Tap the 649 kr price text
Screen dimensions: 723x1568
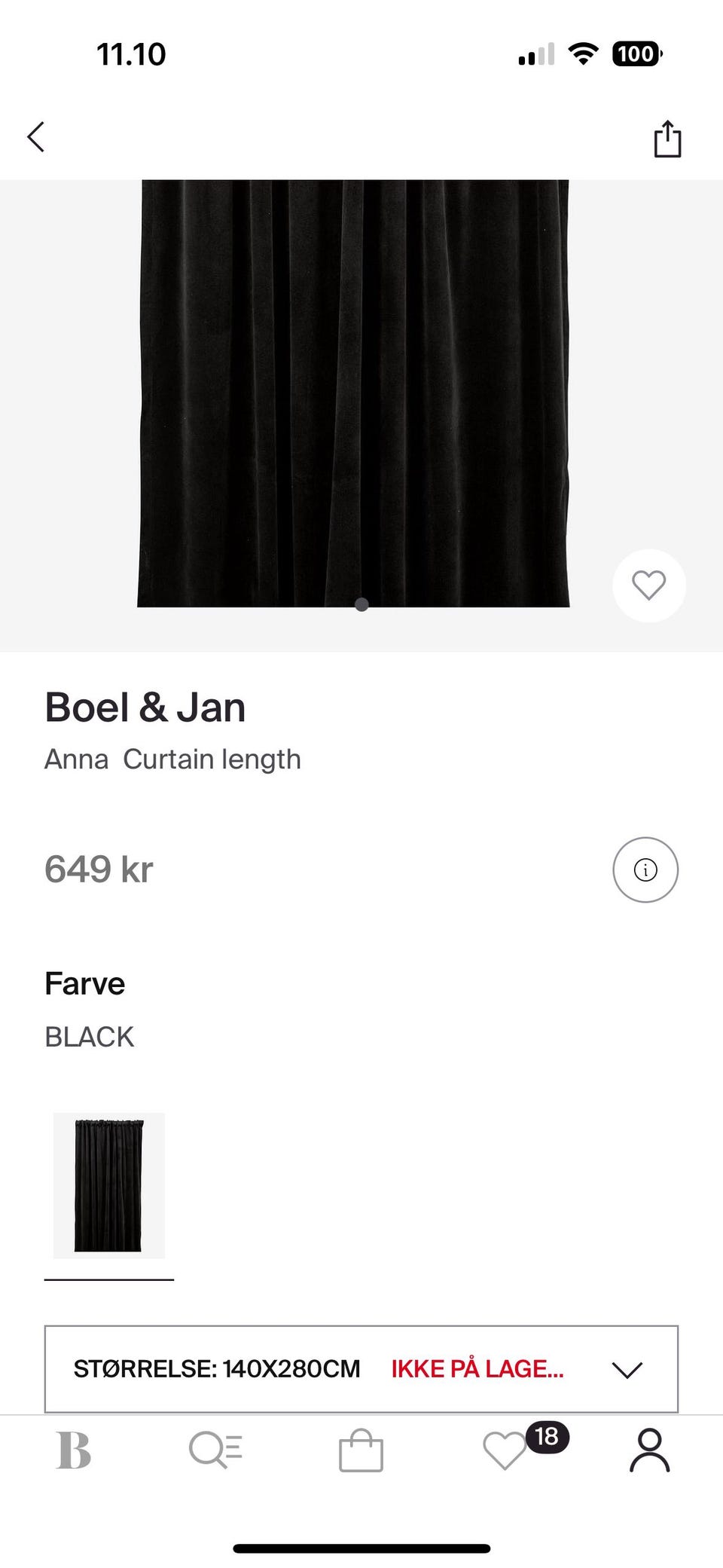pyautogui.click(x=99, y=870)
